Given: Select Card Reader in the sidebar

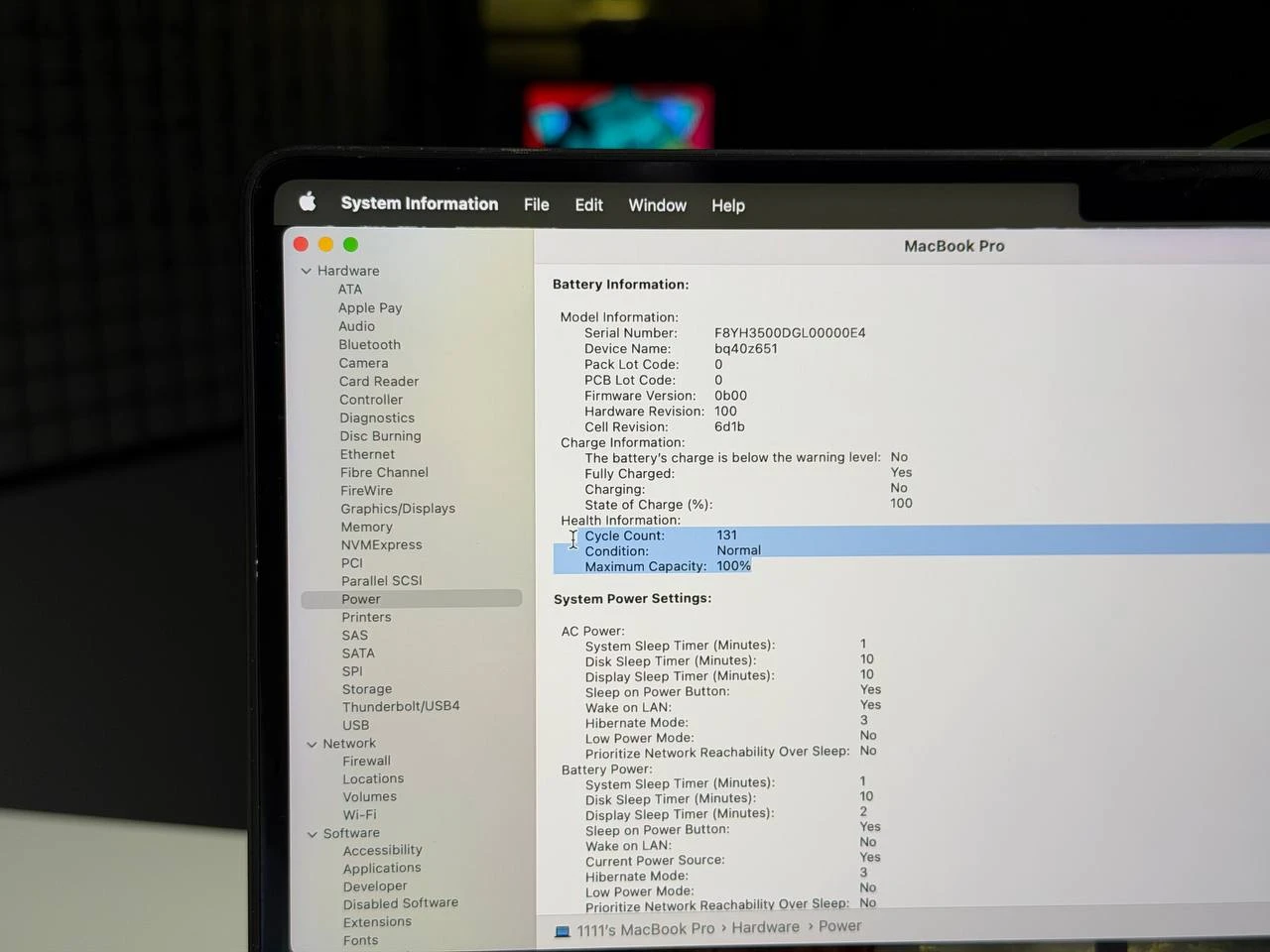Looking at the screenshot, I should click(379, 382).
